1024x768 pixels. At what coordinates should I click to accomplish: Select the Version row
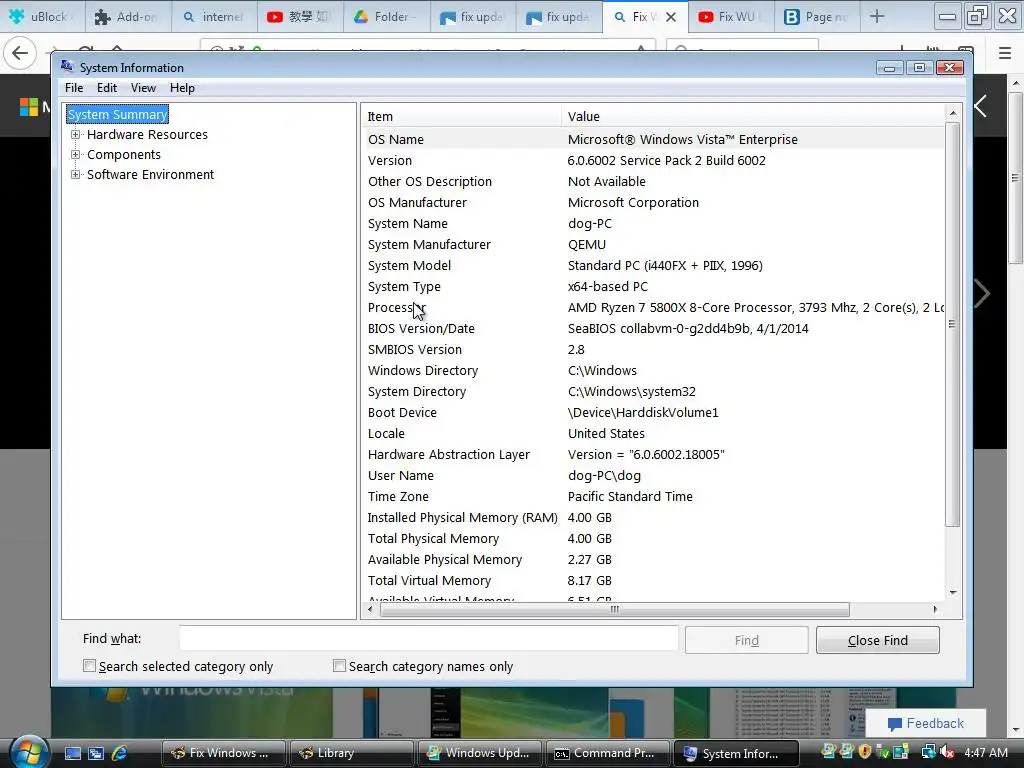click(x=653, y=160)
